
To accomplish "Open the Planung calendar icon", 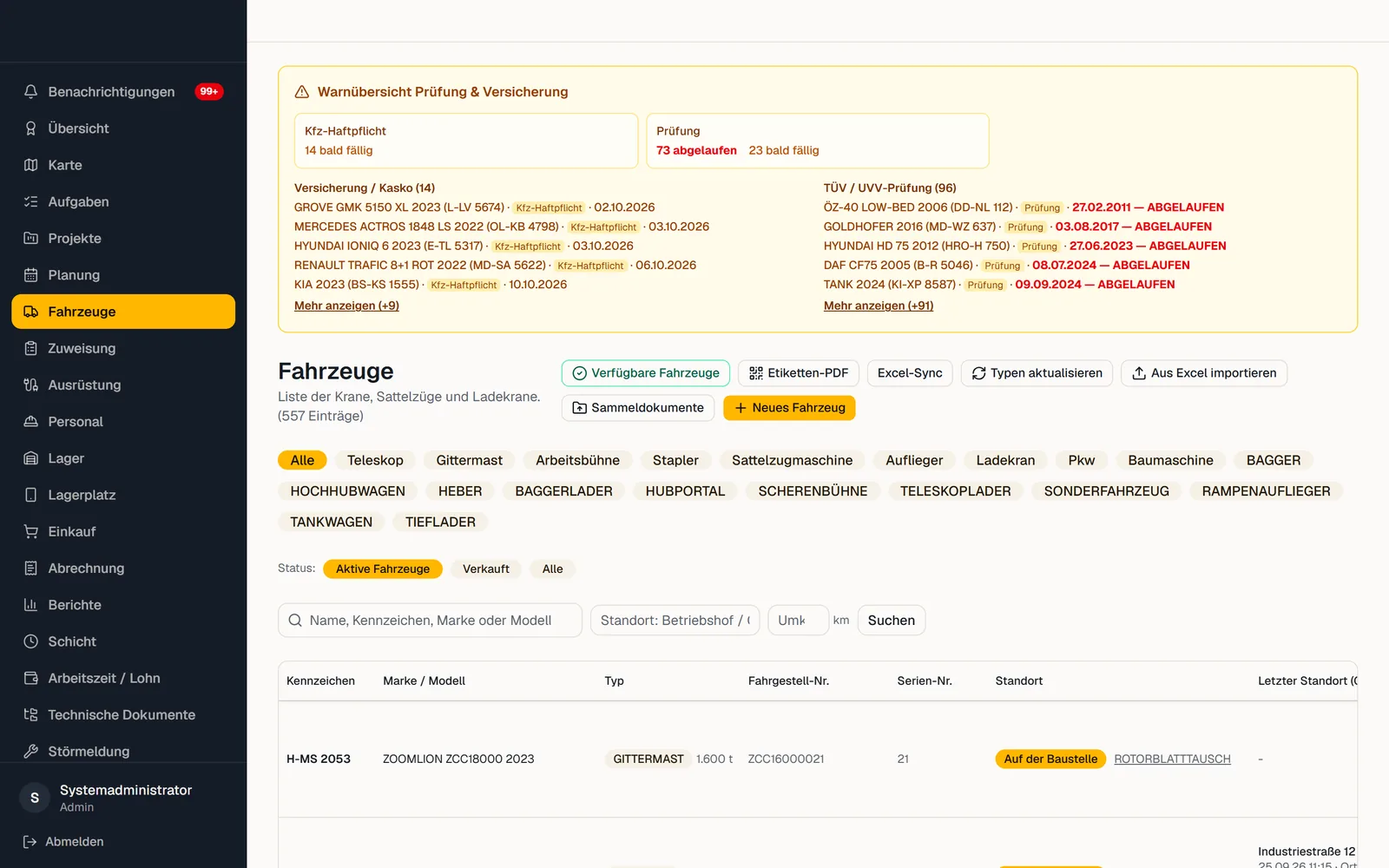I will [31, 275].
